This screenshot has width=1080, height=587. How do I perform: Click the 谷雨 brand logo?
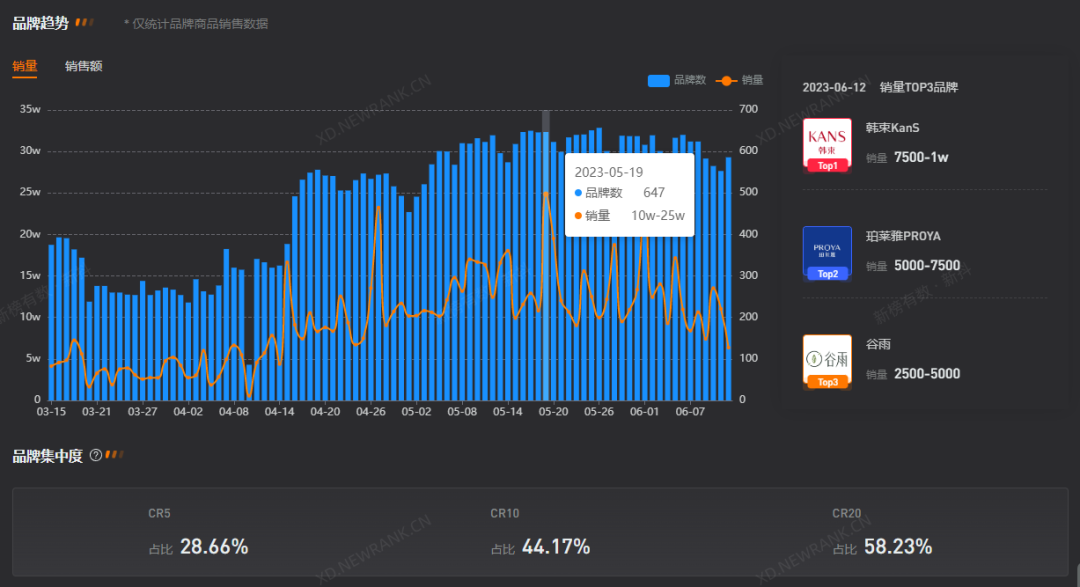827,356
